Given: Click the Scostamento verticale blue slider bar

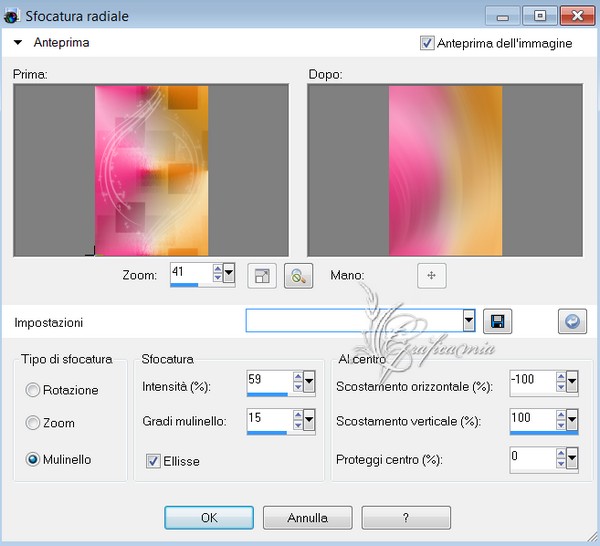Looking at the screenshot, I should (x=544, y=433).
